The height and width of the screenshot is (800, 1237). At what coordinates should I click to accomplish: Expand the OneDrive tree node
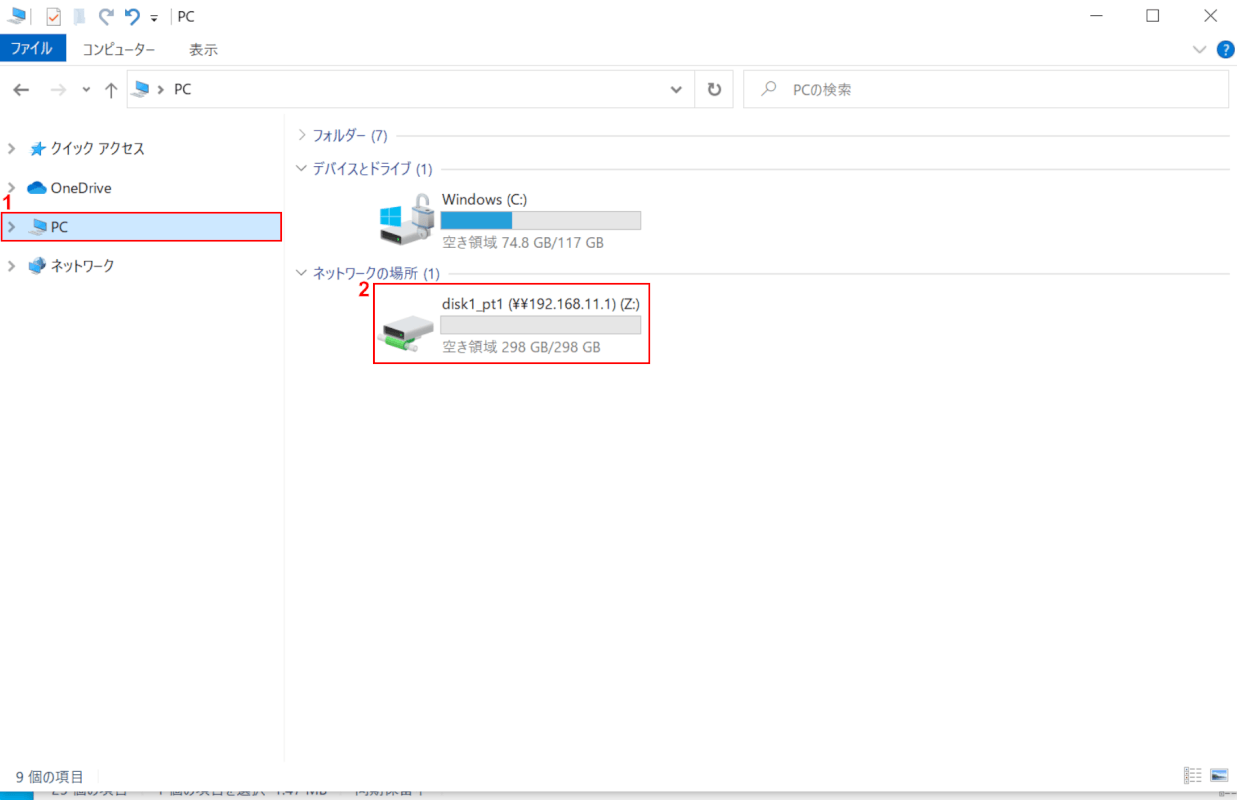pyautogui.click(x=12, y=188)
